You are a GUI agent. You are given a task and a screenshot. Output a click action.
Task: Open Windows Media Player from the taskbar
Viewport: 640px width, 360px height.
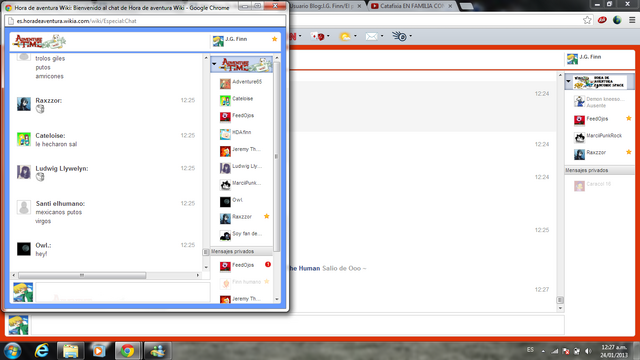point(98,351)
